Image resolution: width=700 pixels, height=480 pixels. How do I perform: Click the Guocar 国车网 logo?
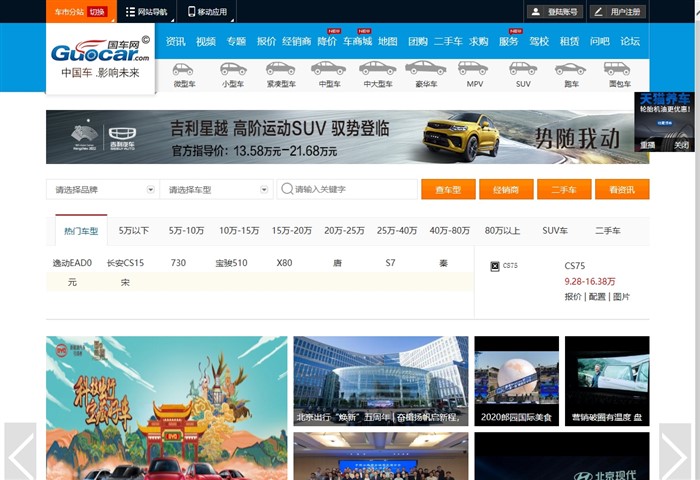(x=100, y=58)
